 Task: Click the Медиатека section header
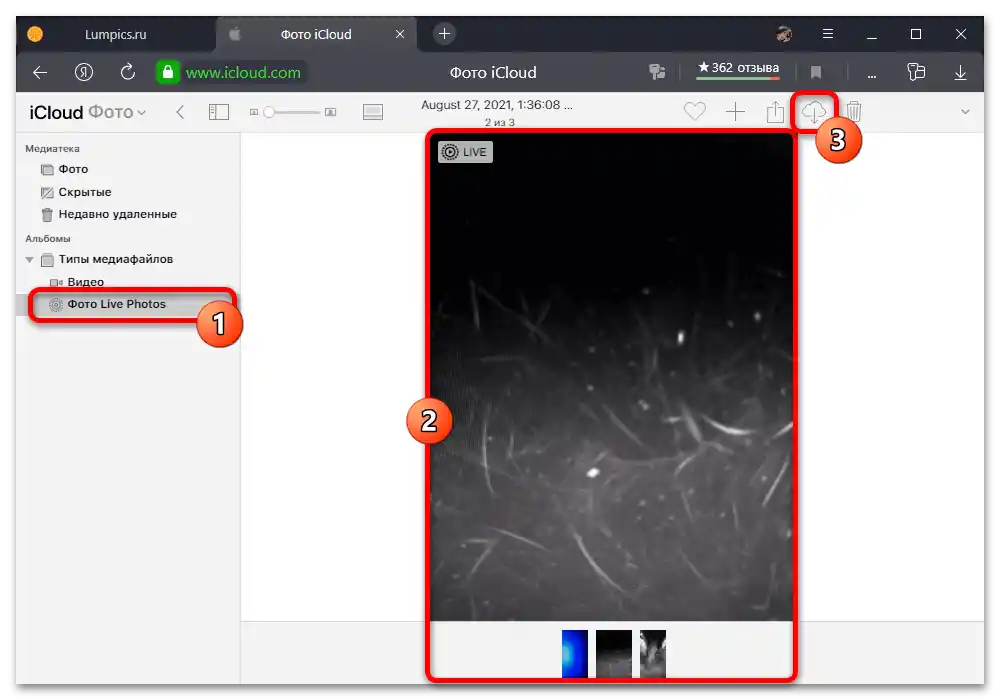click(52, 149)
